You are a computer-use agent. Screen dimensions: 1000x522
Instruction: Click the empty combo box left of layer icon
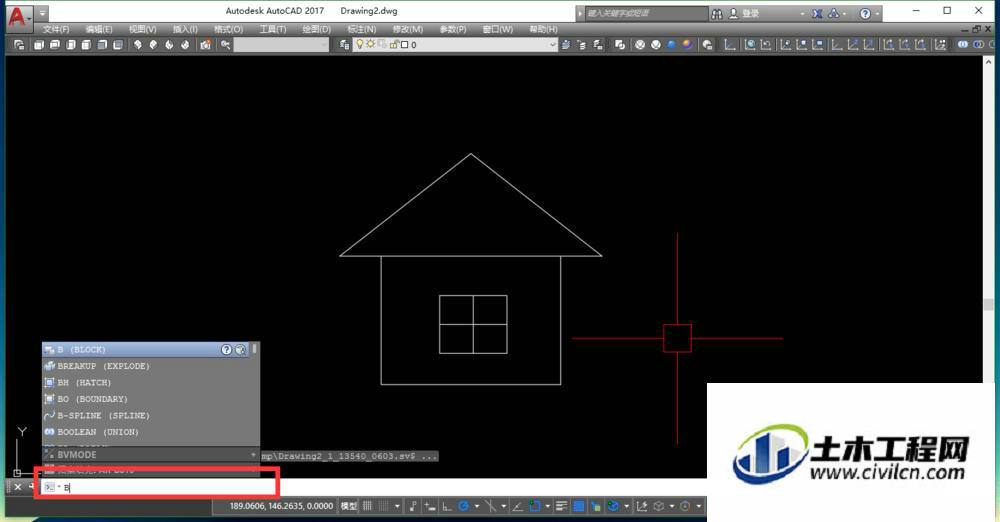pos(281,45)
